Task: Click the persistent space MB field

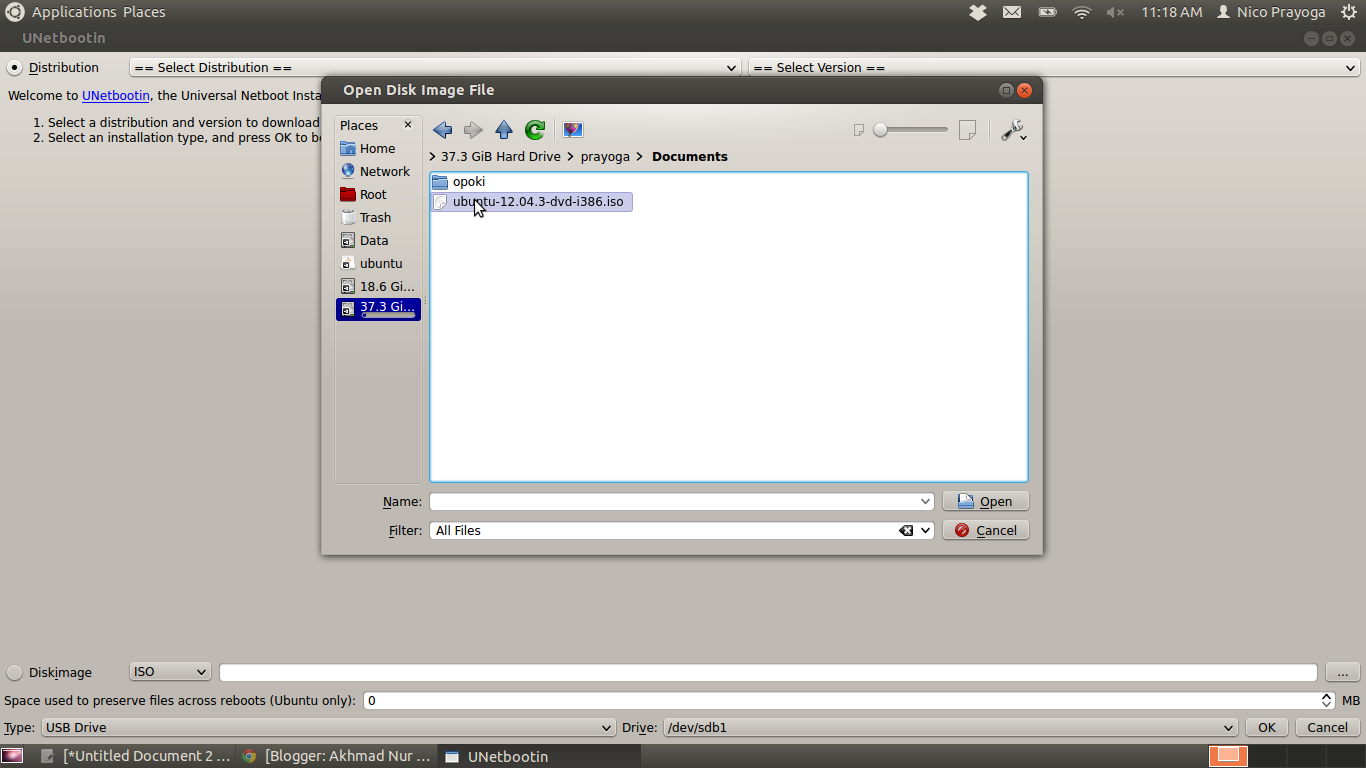Action: 841,701
